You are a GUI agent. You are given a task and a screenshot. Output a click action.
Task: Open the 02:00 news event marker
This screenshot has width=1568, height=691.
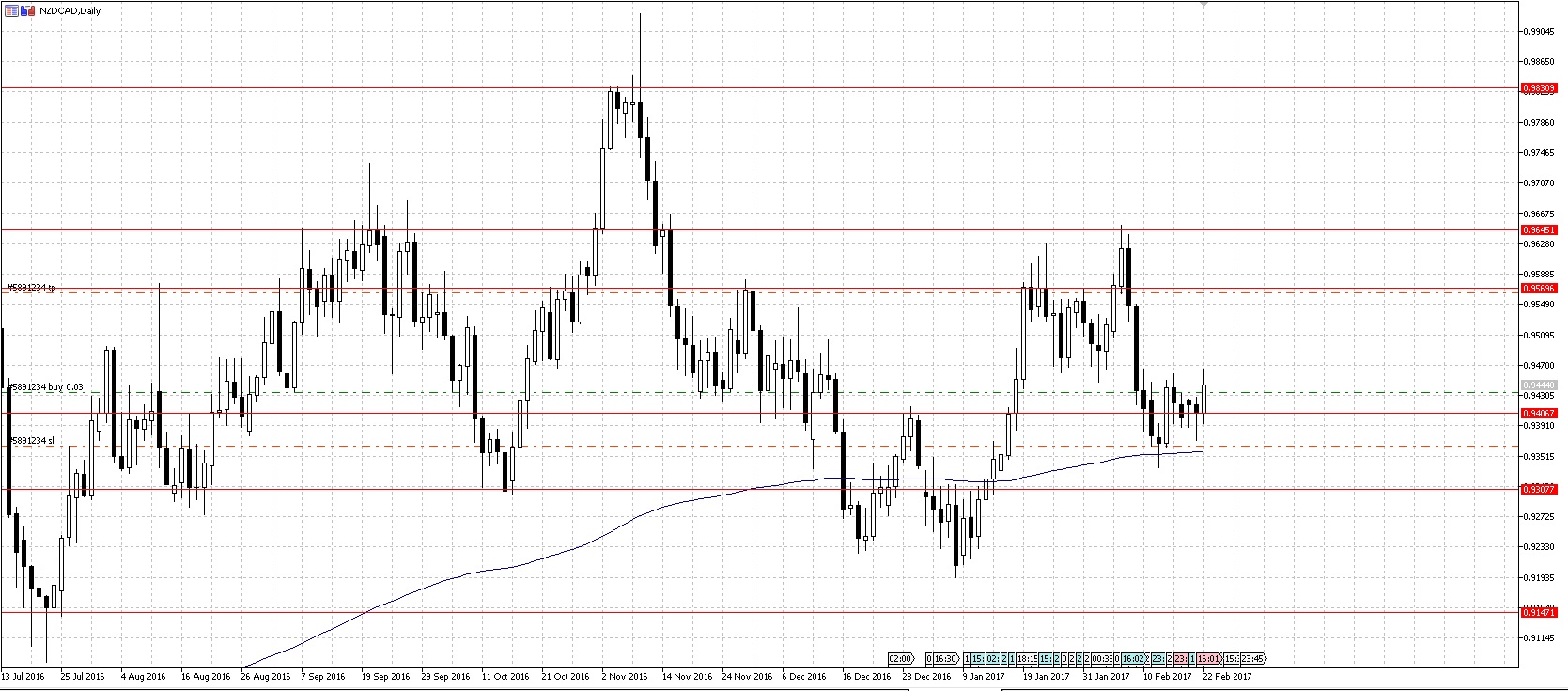coord(901,659)
